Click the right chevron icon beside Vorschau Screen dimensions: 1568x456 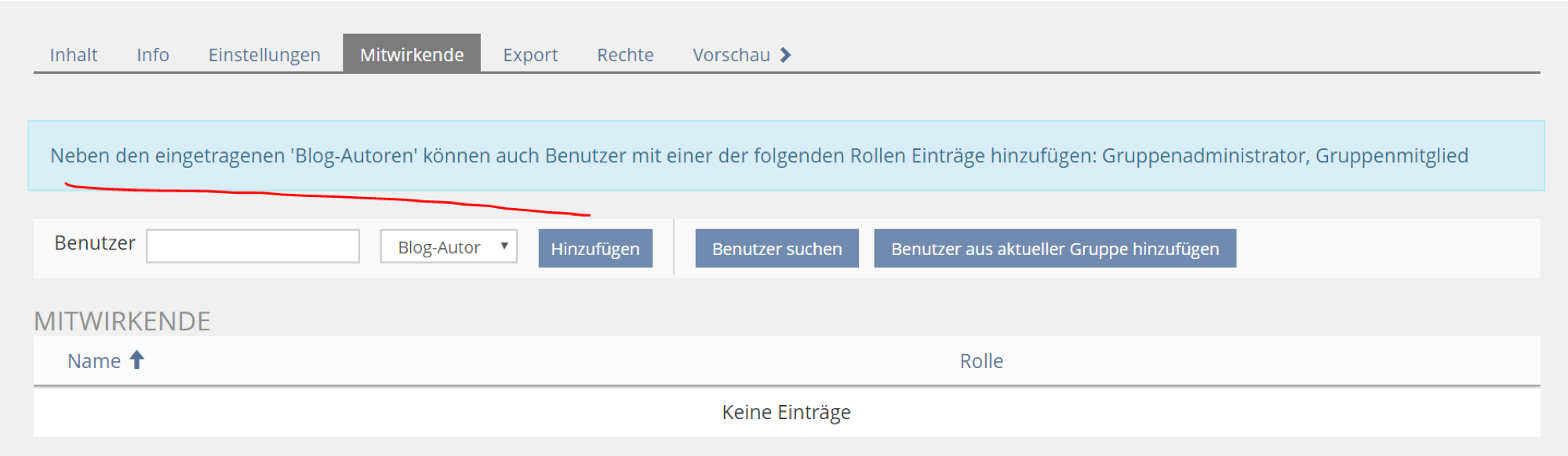786,55
